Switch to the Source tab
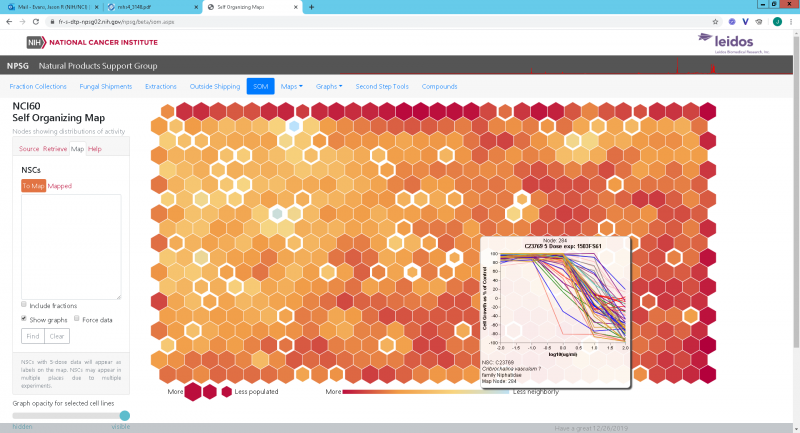The width and height of the screenshot is (800, 433). tap(29, 148)
